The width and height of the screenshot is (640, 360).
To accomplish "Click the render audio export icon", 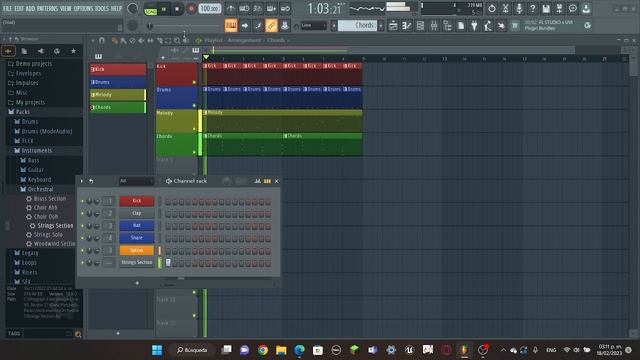I will 559,9.
